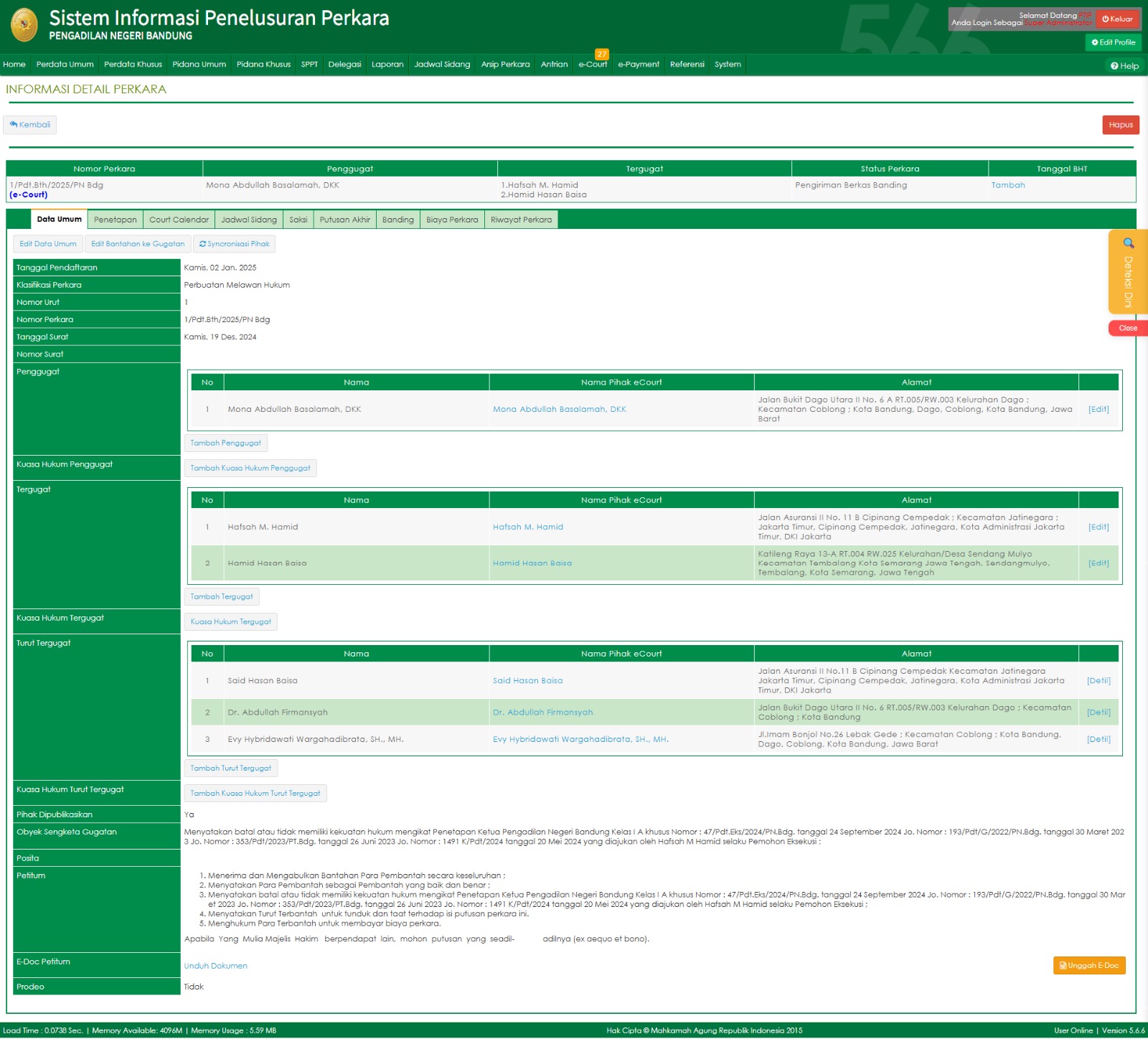Click the Deteksi Dini magnifier icon
This screenshot has width=1148, height=1039.
coord(1128,243)
